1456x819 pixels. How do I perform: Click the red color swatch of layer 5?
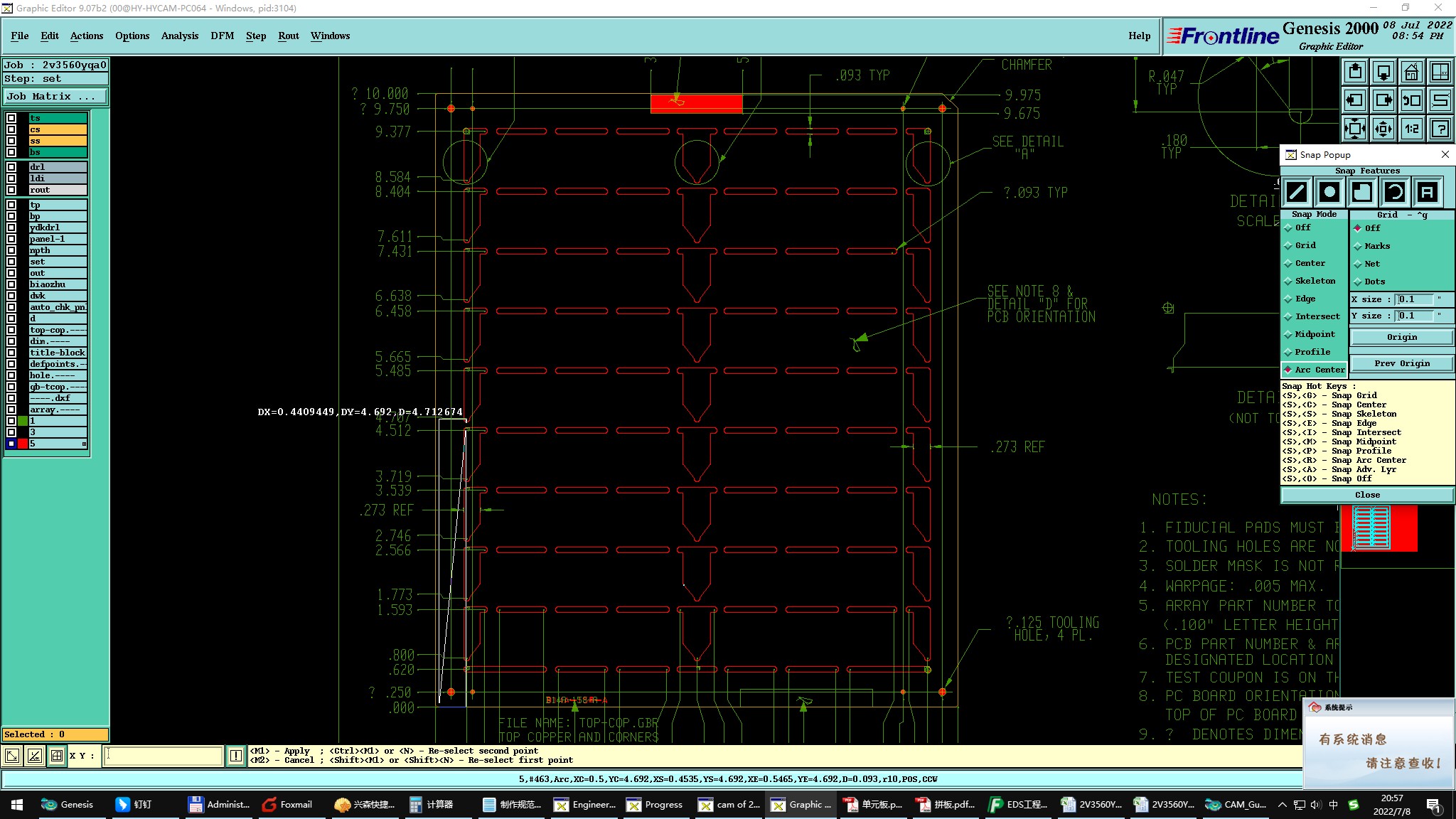click(23, 444)
